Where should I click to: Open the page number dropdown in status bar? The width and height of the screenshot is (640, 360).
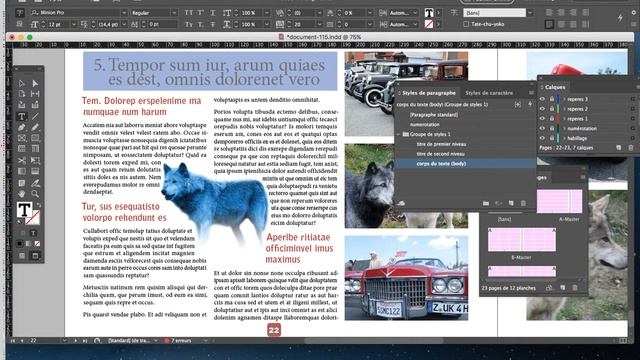tap(64, 340)
